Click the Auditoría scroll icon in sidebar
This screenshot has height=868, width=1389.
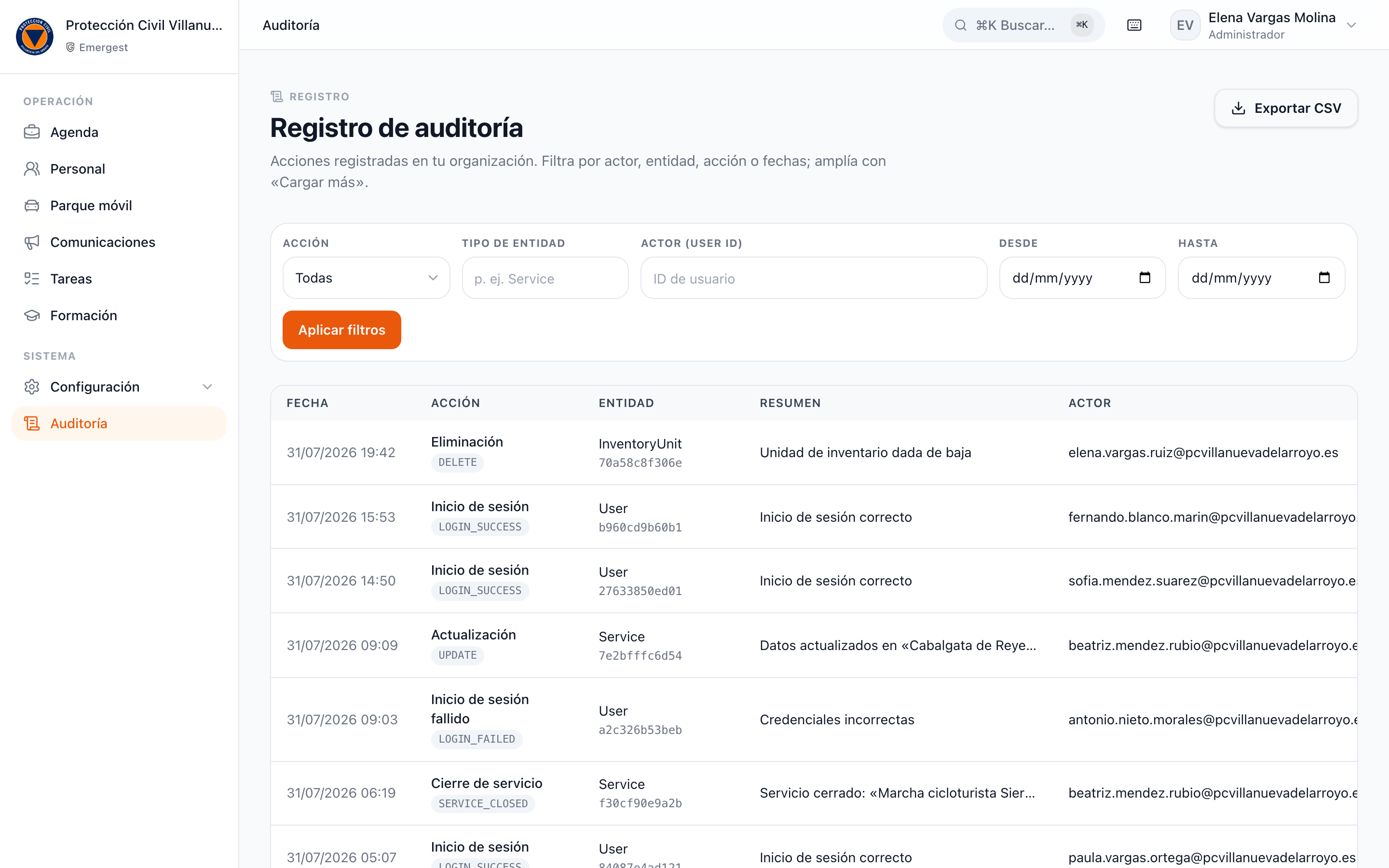(32, 424)
